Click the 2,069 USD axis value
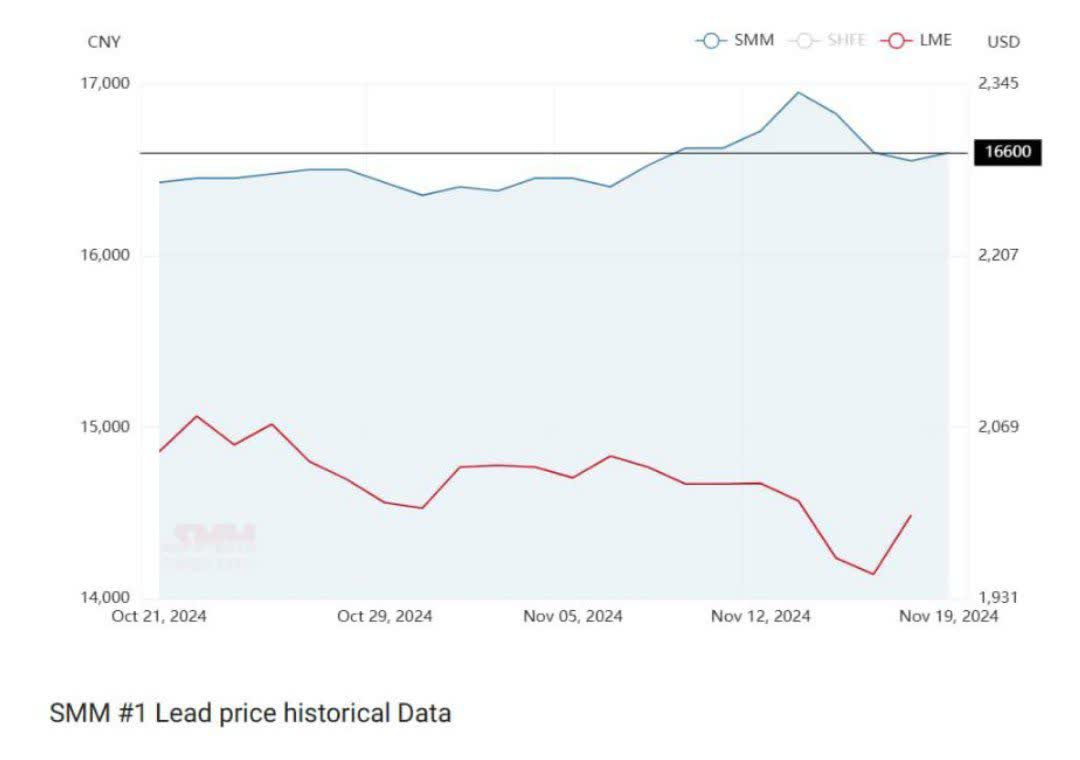The width and height of the screenshot is (1080, 760). pos(998,427)
